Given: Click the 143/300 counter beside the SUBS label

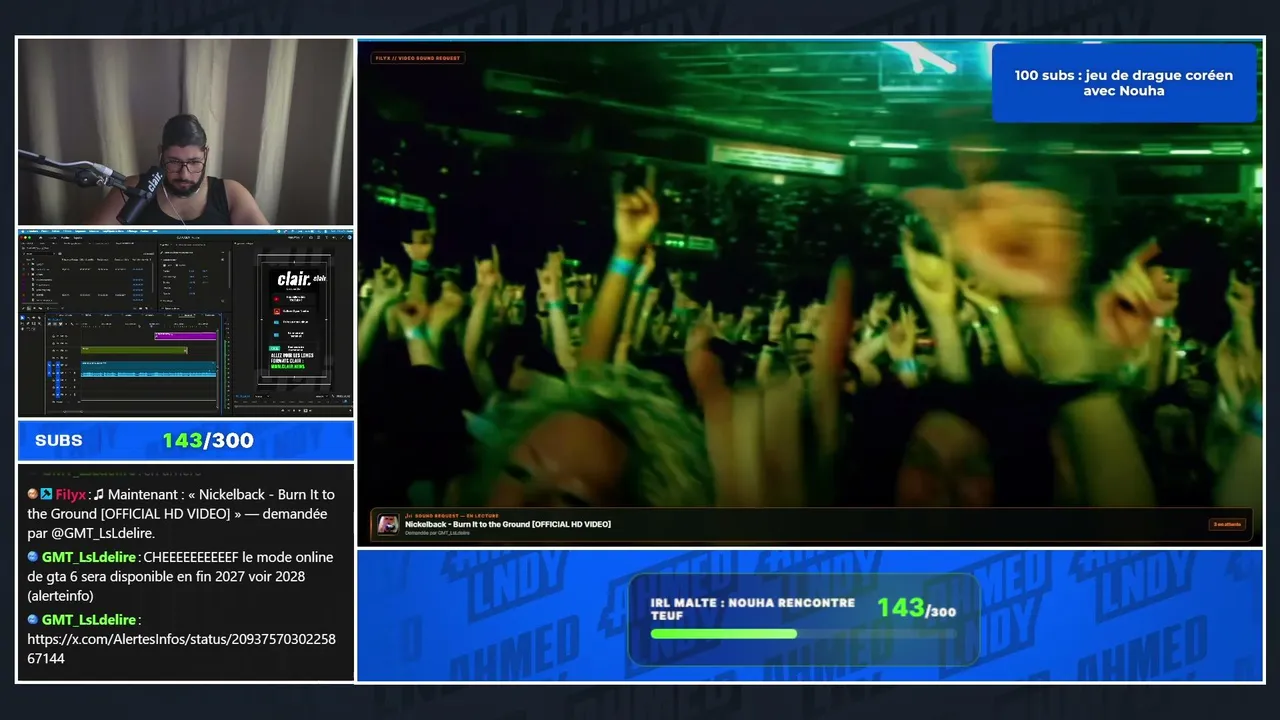Looking at the screenshot, I should [x=208, y=441].
